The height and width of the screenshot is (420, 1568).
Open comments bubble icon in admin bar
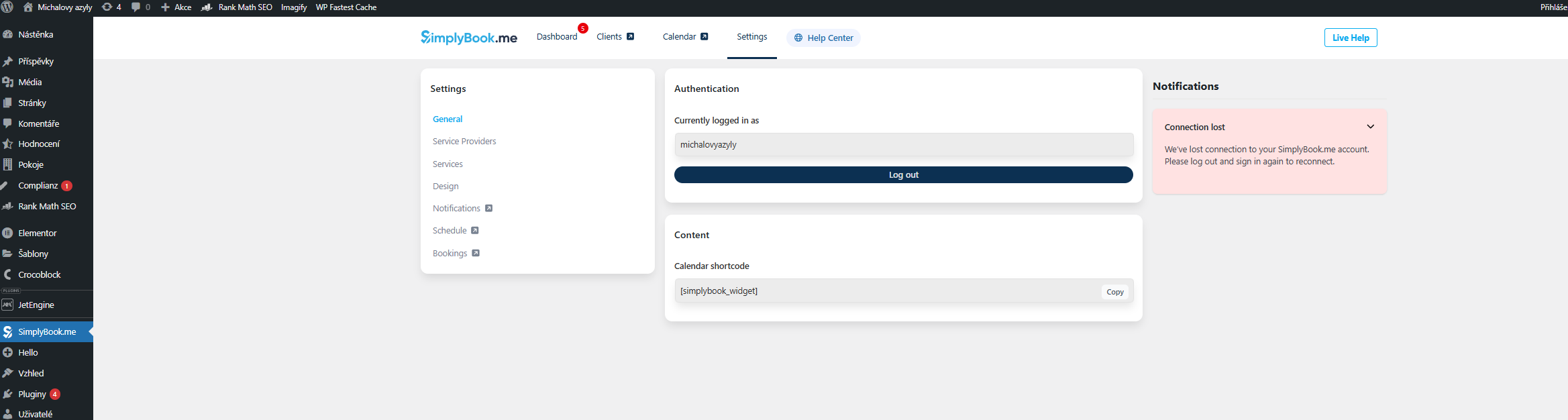(x=136, y=7)
